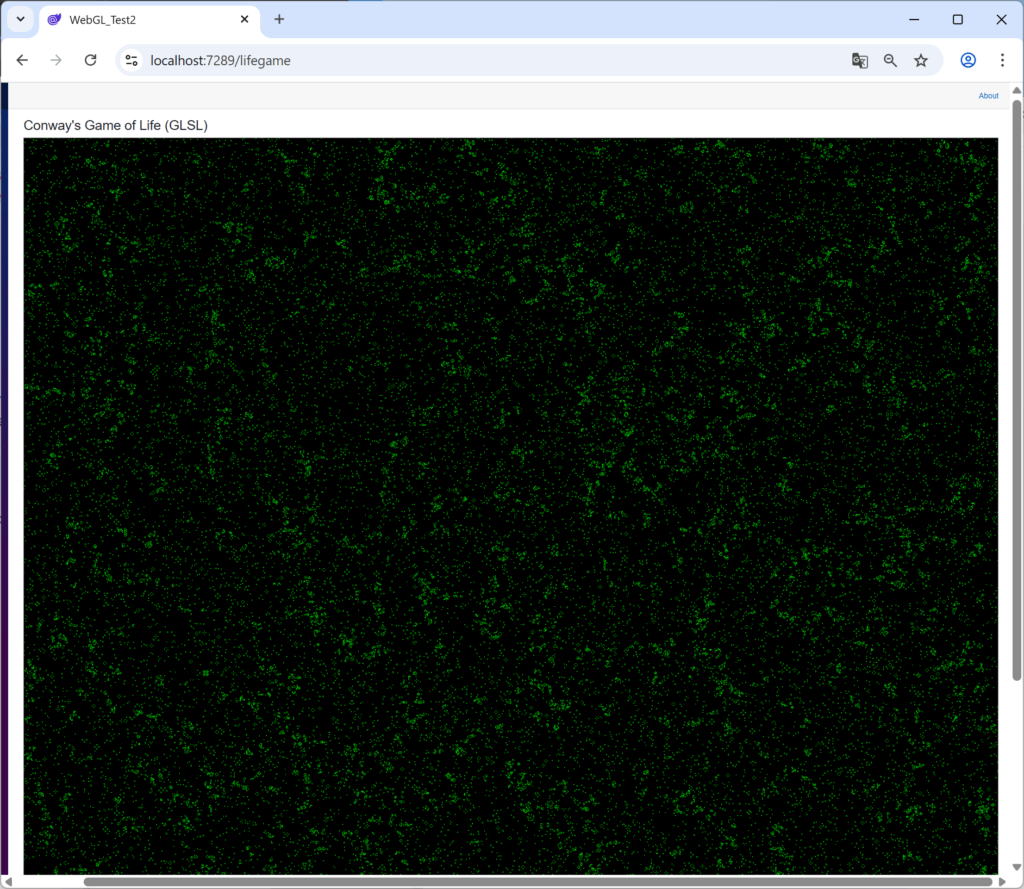Open the tab search dropdown chevron
This screenshot has width=1024, height=889.
(20, 19)
